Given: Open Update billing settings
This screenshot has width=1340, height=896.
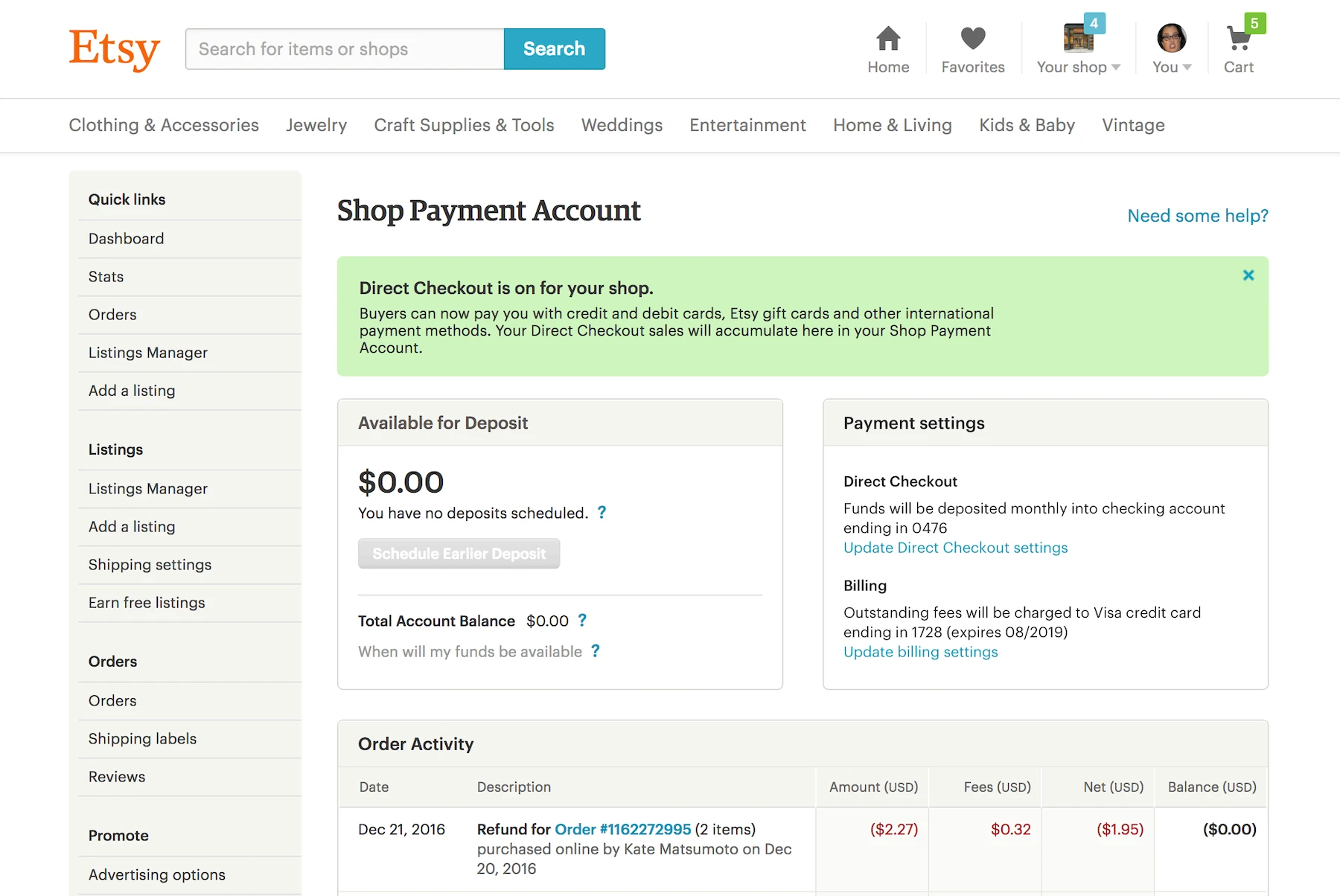Looking at the screenshot, I should 920,652.
